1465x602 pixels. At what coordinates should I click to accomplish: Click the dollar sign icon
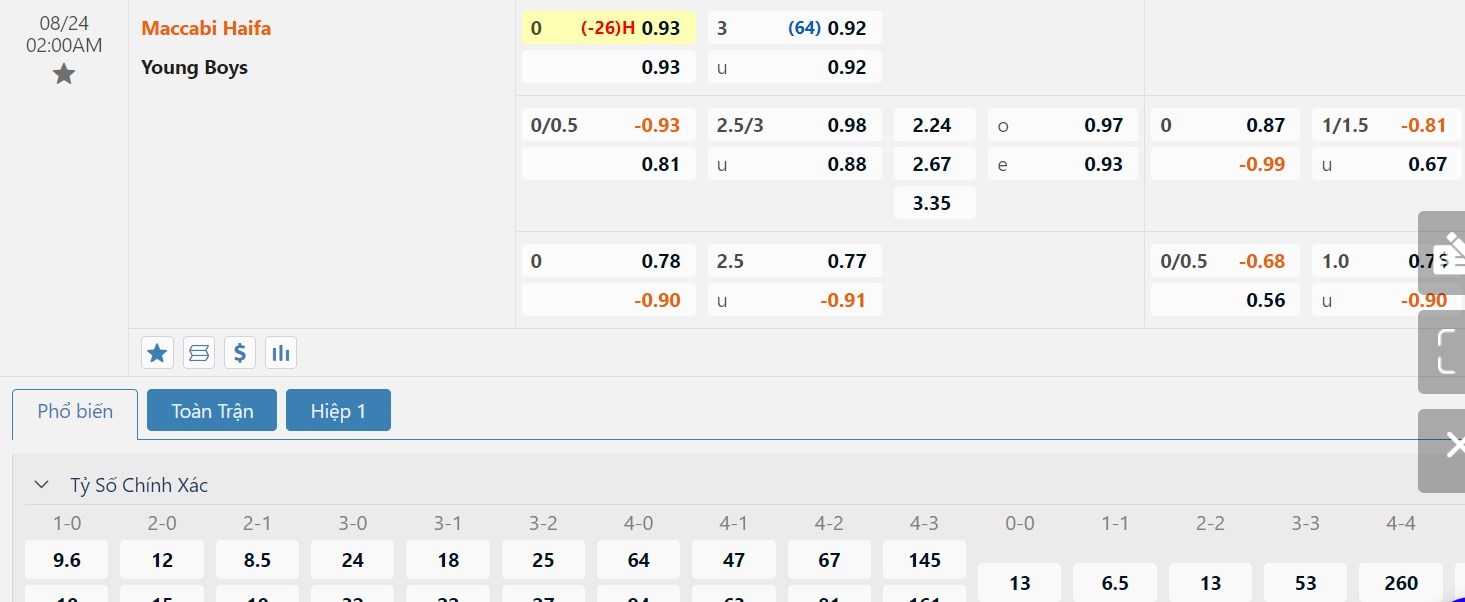click(x=240, y=352)
